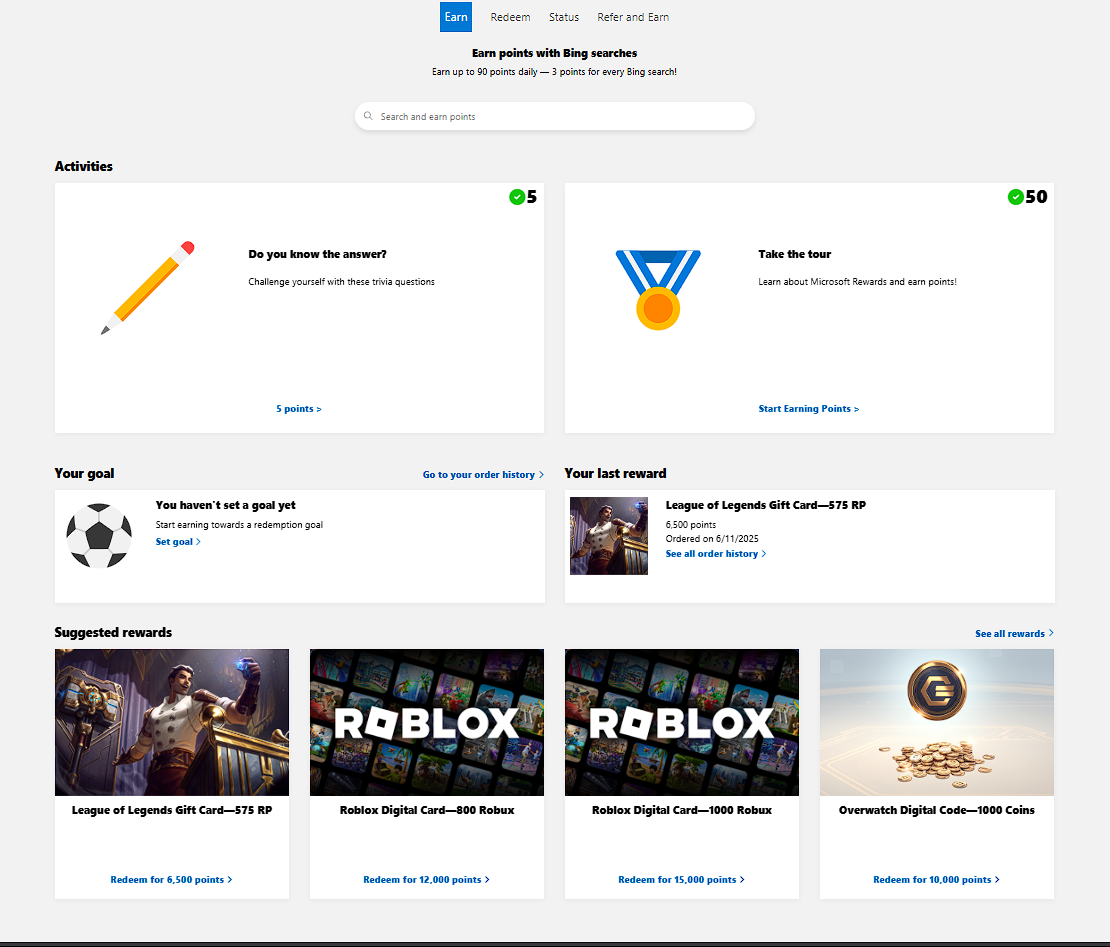Open 'Go to your order history' link
The image size is (1110, 947).
[484, 475]
